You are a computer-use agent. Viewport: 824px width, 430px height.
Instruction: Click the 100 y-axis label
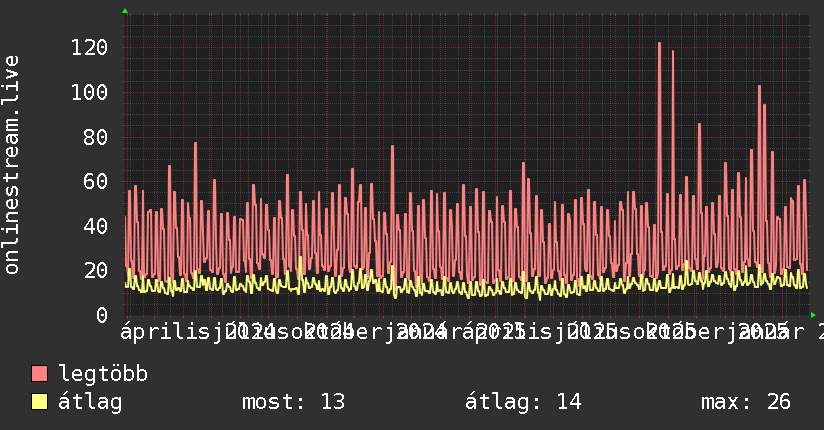point(89,93)
